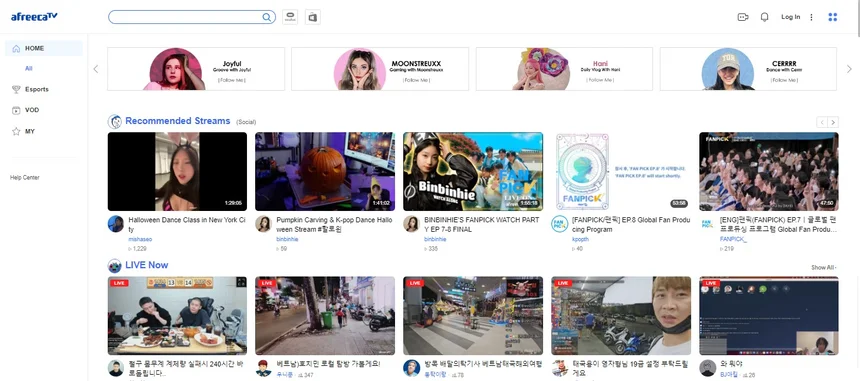Follow CERRRR via Follow Me button
Viewport: 860px width, 381px height.
tap(784, 80)
